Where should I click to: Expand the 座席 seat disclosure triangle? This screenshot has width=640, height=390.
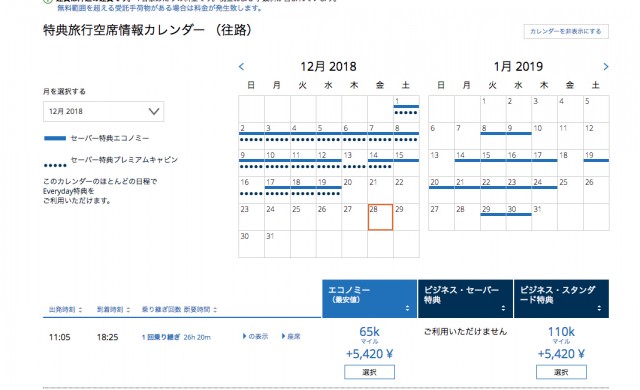tap(283, 336)
